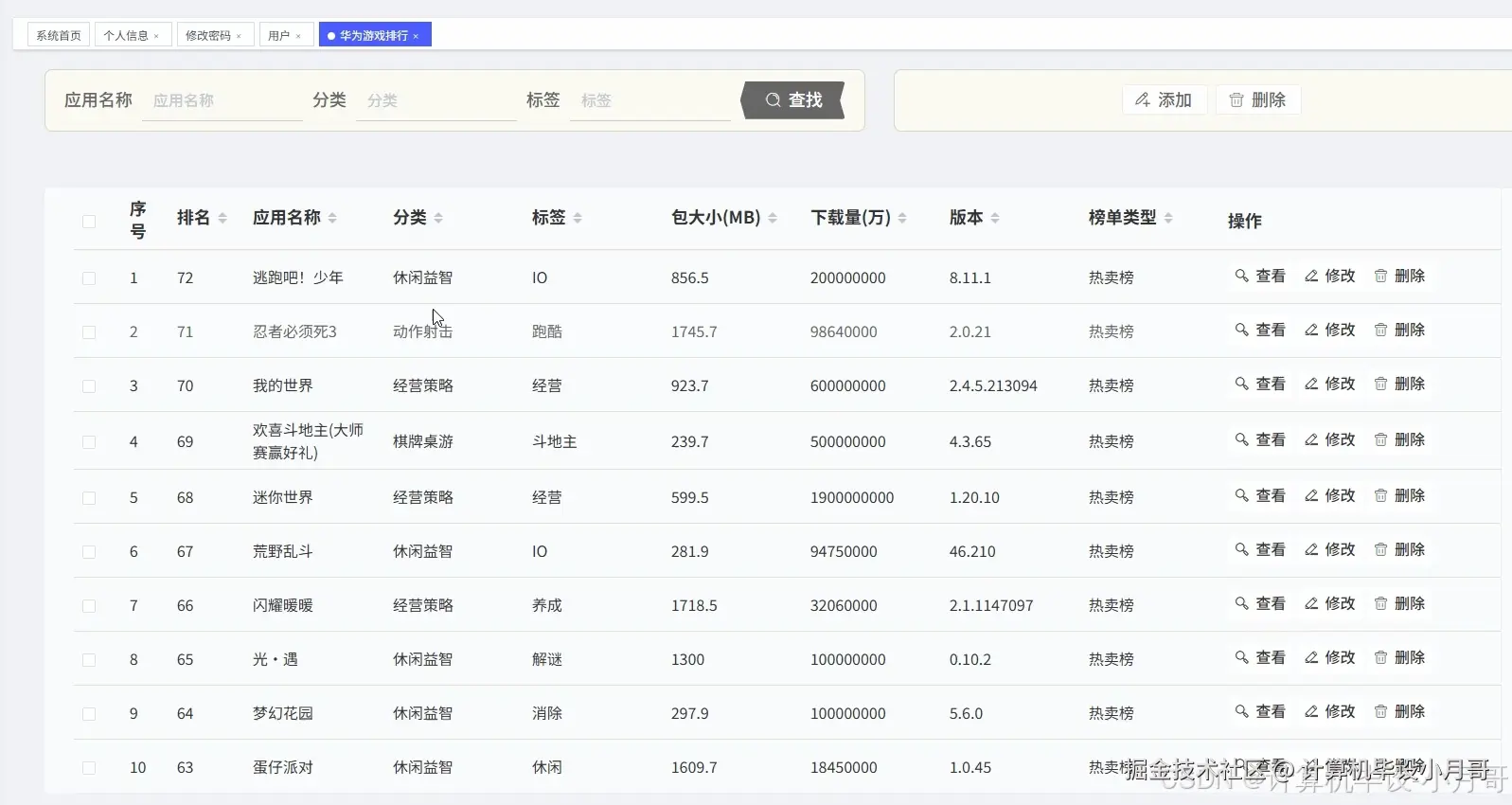Edit the 我的世界 entry

tap(1329, 384)
